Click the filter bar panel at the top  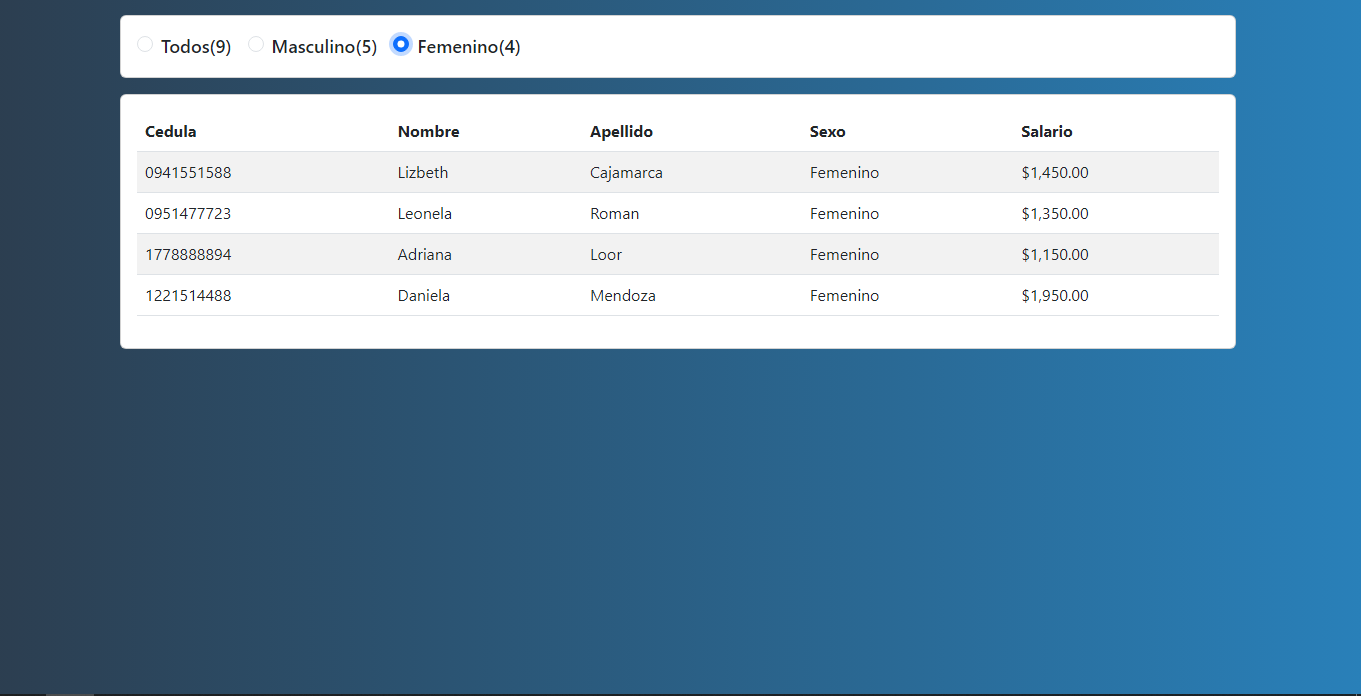point(678,45)
